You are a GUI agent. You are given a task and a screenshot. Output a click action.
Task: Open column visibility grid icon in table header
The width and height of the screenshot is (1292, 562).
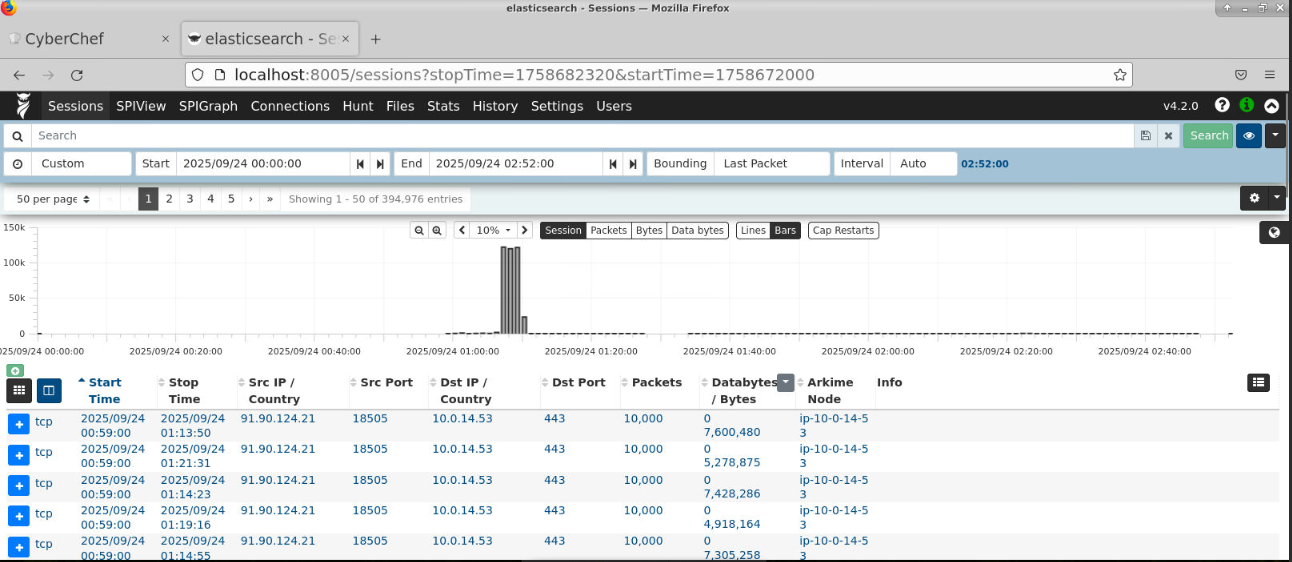pos(19,390)
